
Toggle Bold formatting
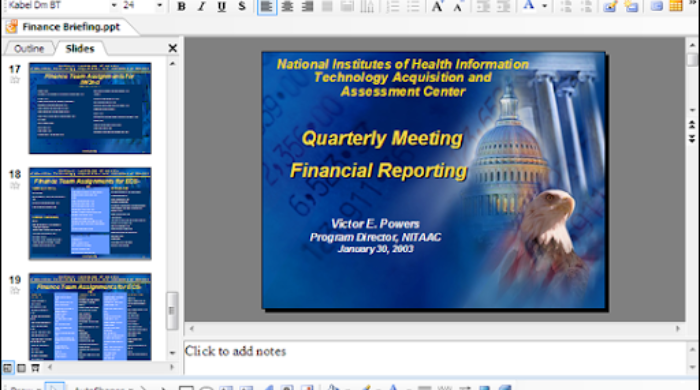181,6
